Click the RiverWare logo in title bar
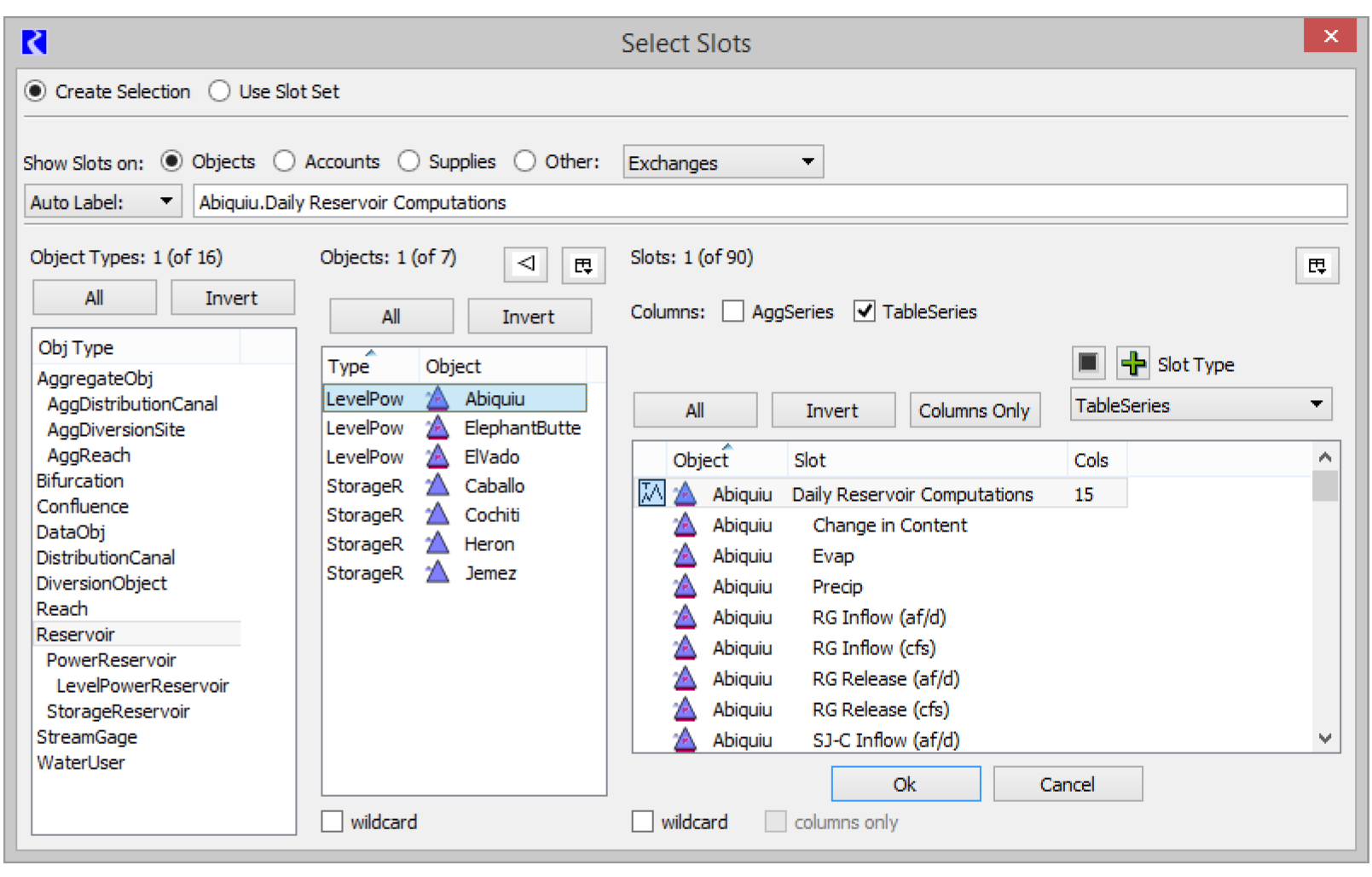The image size is (1372, 877). (34, 42)
